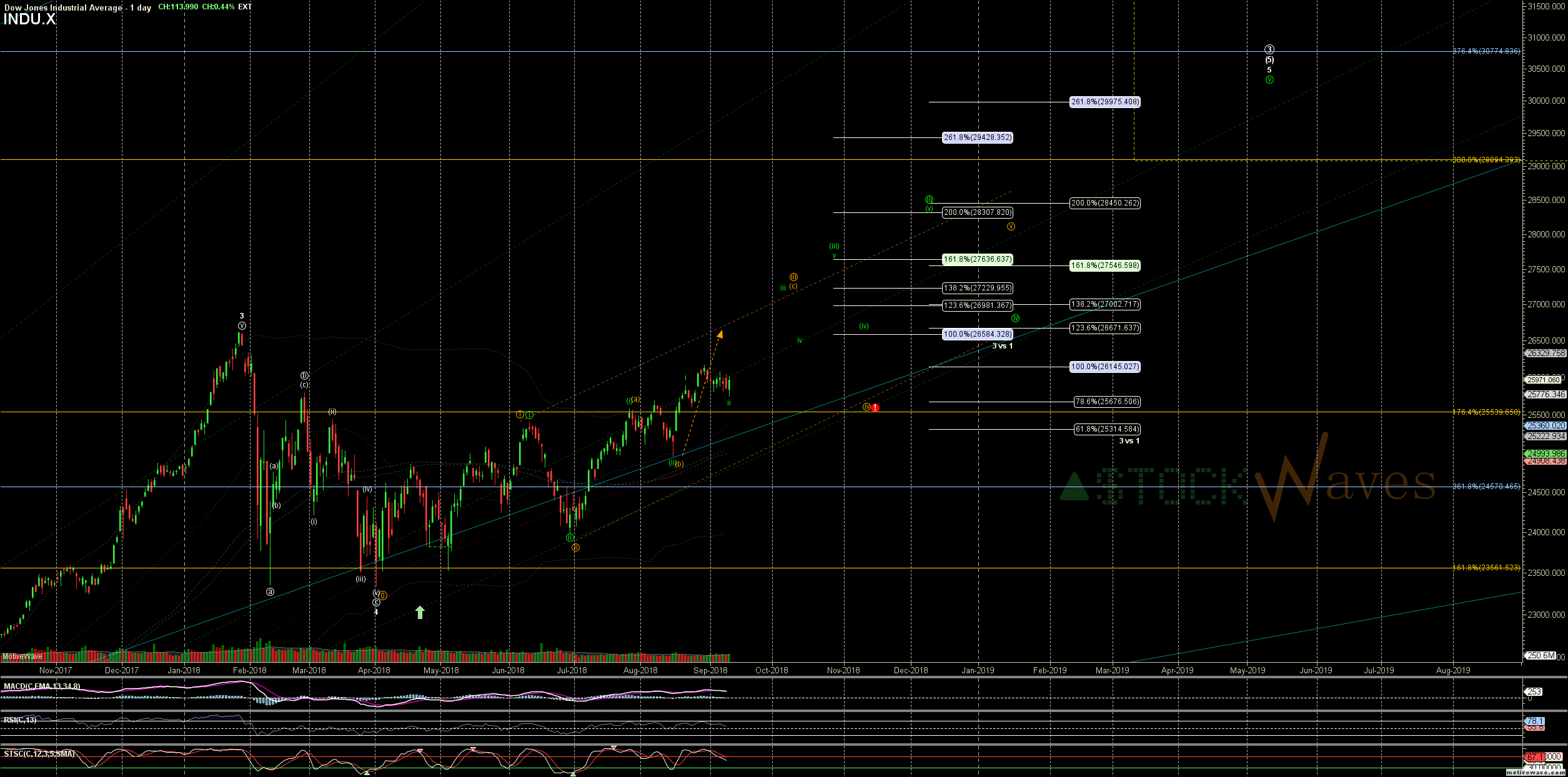Select the Sep-2018 date axis label
The image size is (1568, 777).
710,670
